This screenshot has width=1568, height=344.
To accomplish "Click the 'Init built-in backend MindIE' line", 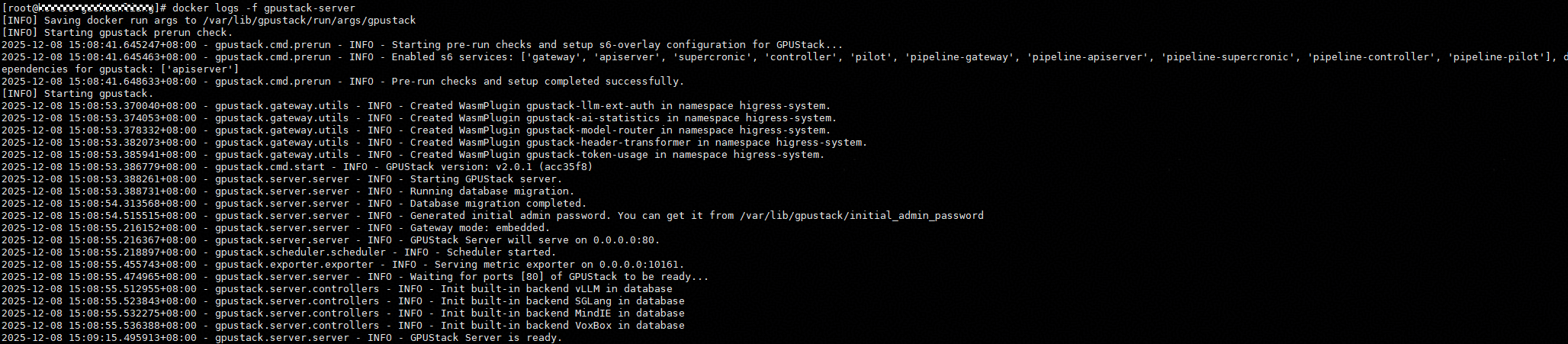I will (562, 313).
